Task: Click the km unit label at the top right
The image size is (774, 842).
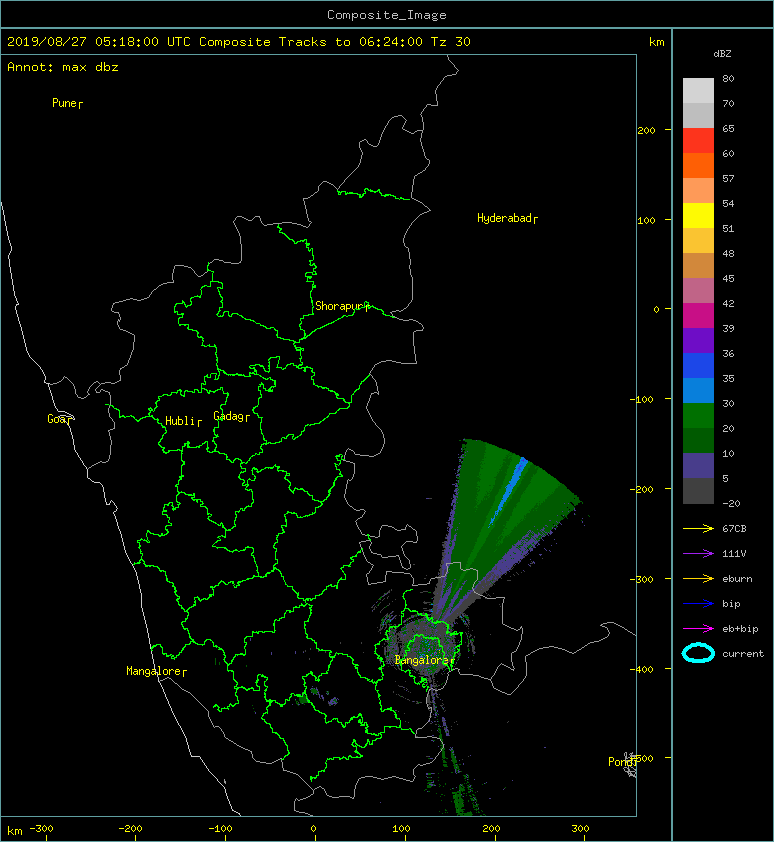Action: coord(657,42)
